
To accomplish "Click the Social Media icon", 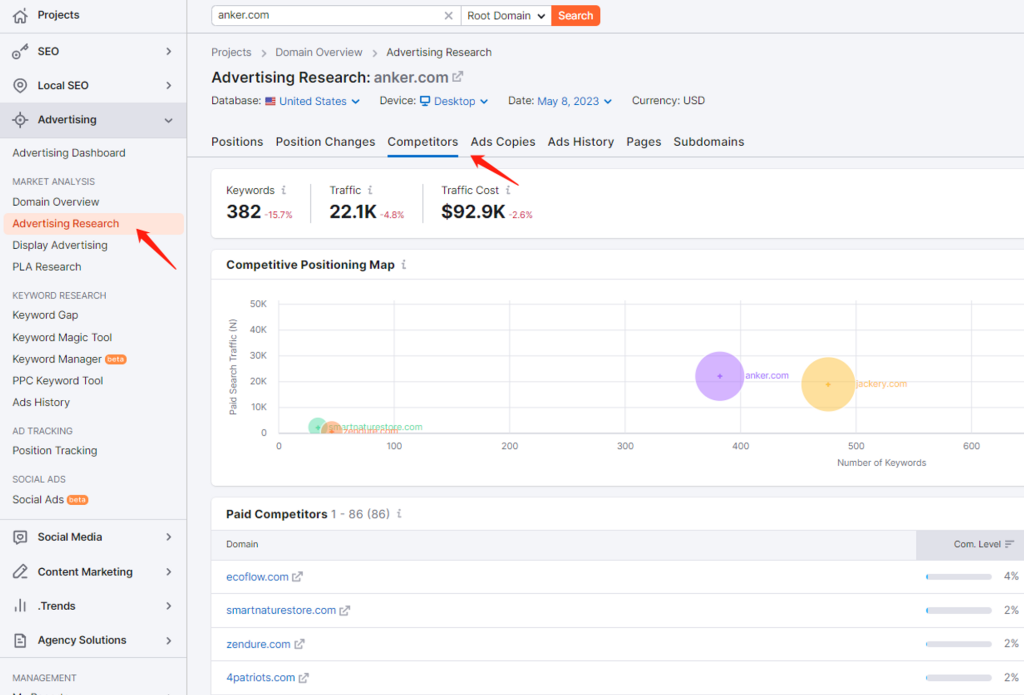I will pos(20,537).
